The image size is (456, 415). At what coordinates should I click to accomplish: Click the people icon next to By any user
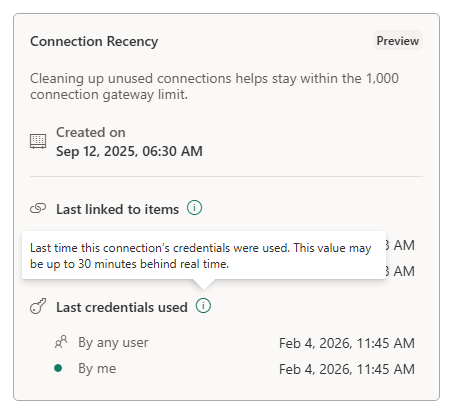click(61, 342)
